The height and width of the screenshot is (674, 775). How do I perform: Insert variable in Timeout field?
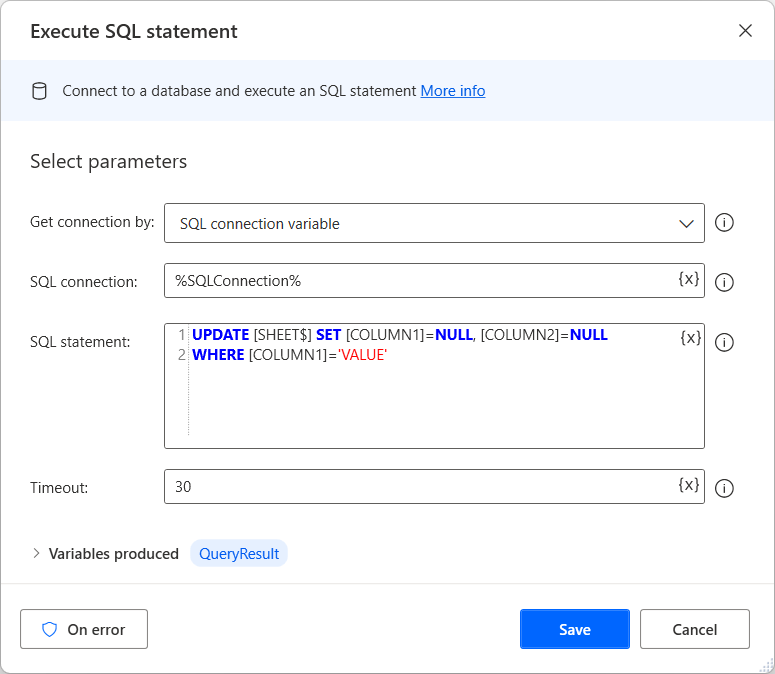coord(689,485)
